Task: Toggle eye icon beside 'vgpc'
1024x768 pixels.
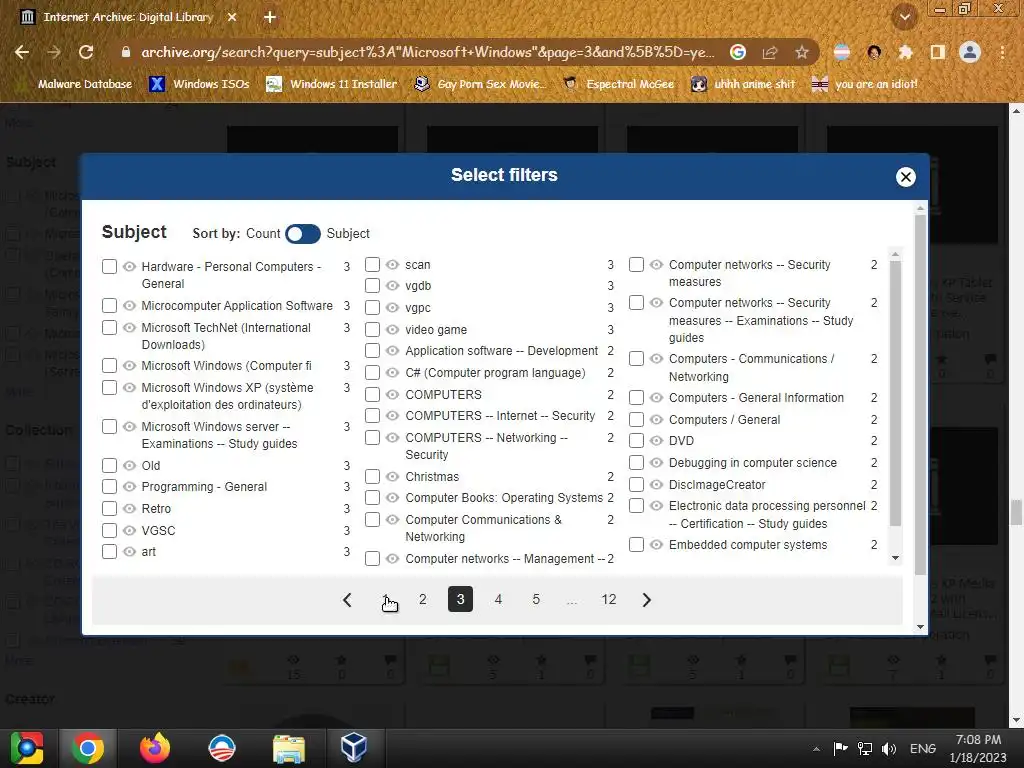Action: pyautogui.click(x=392, y=308)
